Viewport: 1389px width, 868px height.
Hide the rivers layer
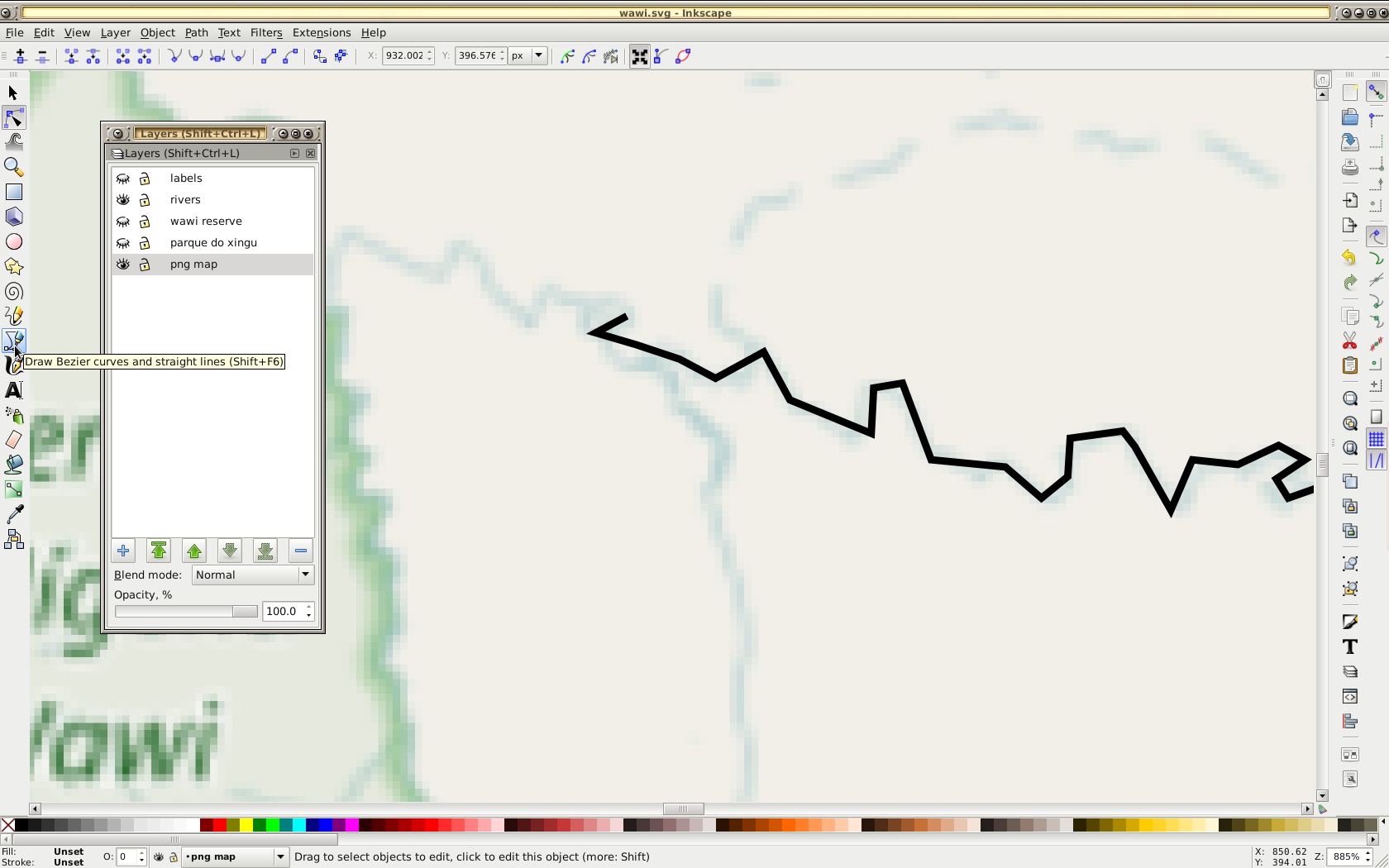coord(123,200)
